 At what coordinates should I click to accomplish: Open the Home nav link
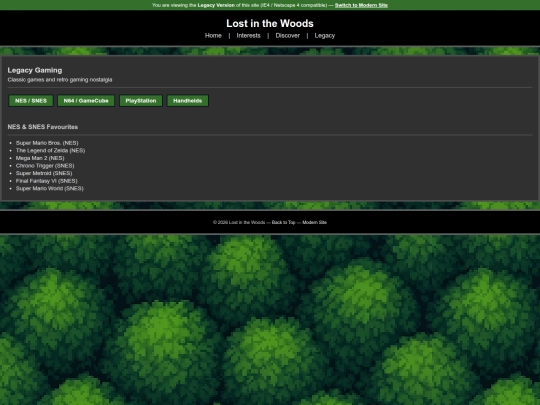coord(213,35)
